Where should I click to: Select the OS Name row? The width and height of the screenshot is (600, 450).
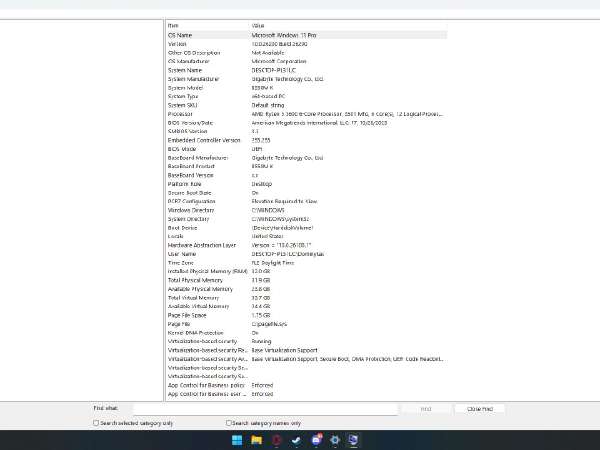point(307,35)
